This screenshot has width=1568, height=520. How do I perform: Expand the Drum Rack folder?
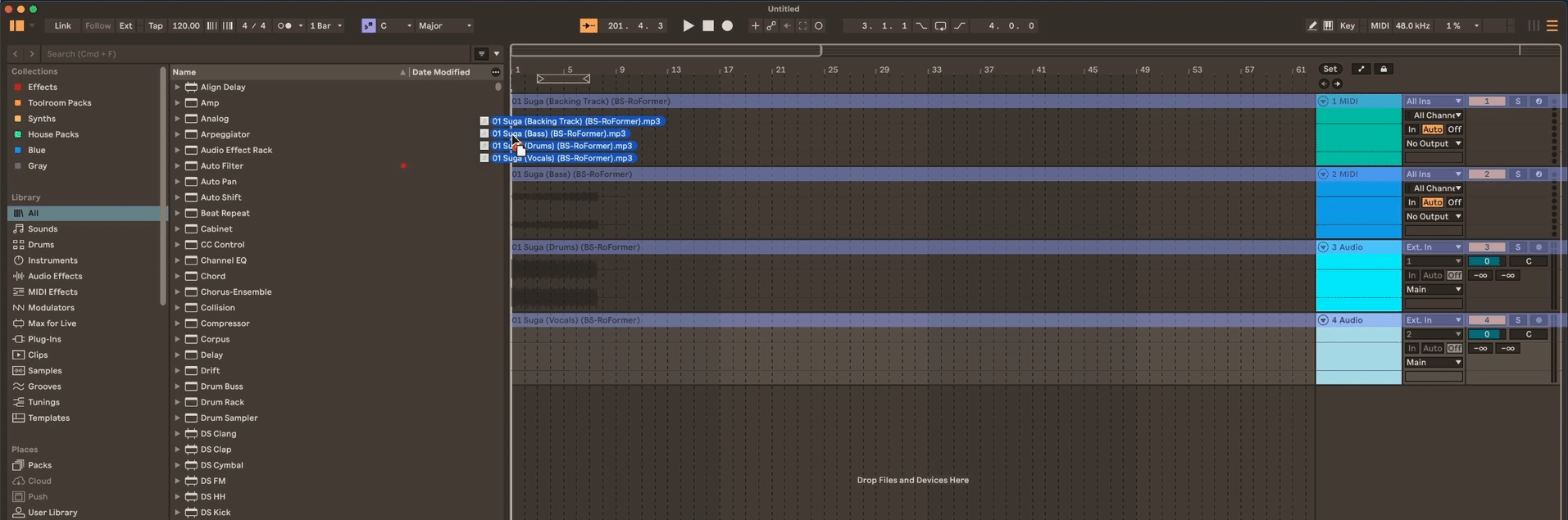177,402
